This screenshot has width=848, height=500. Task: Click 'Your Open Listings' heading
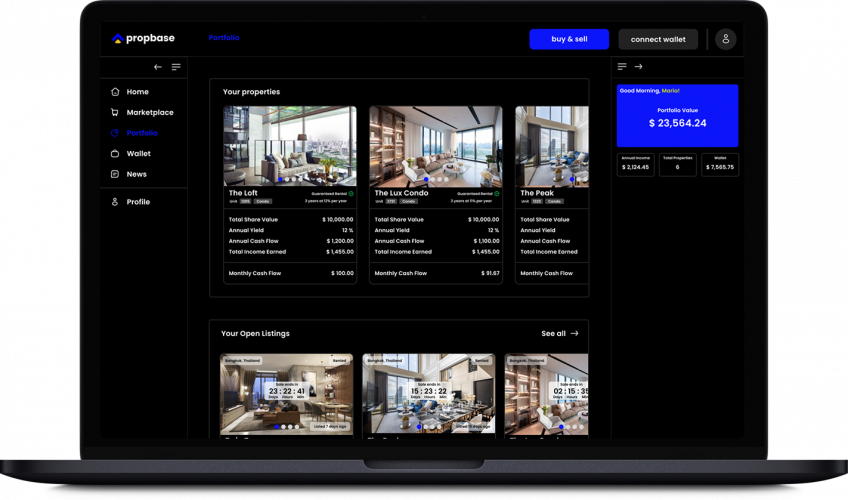tap(255, 334)
